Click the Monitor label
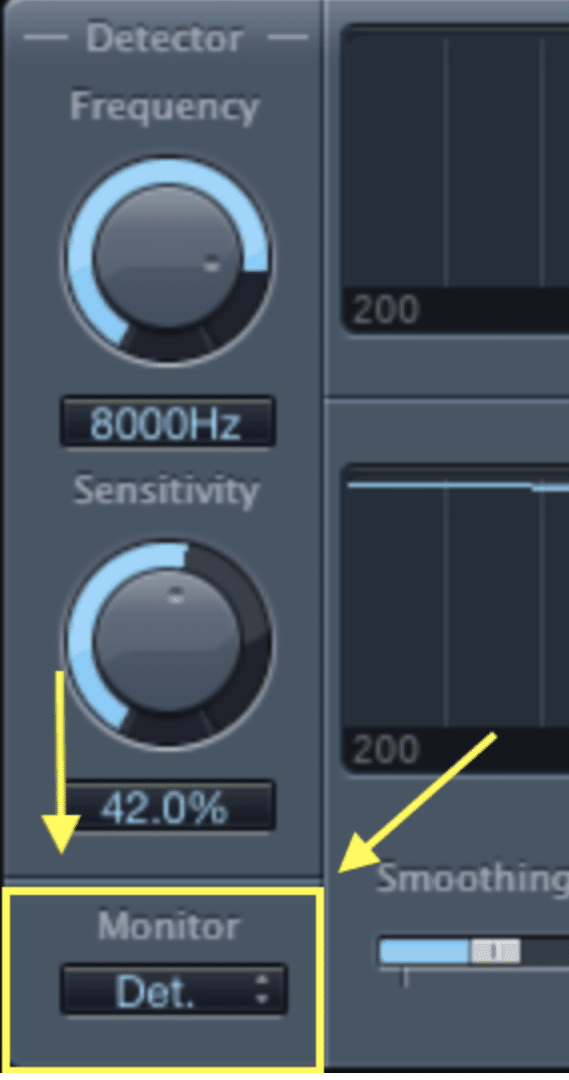This screenshot has width=569, height=1080. coord(169,926)
